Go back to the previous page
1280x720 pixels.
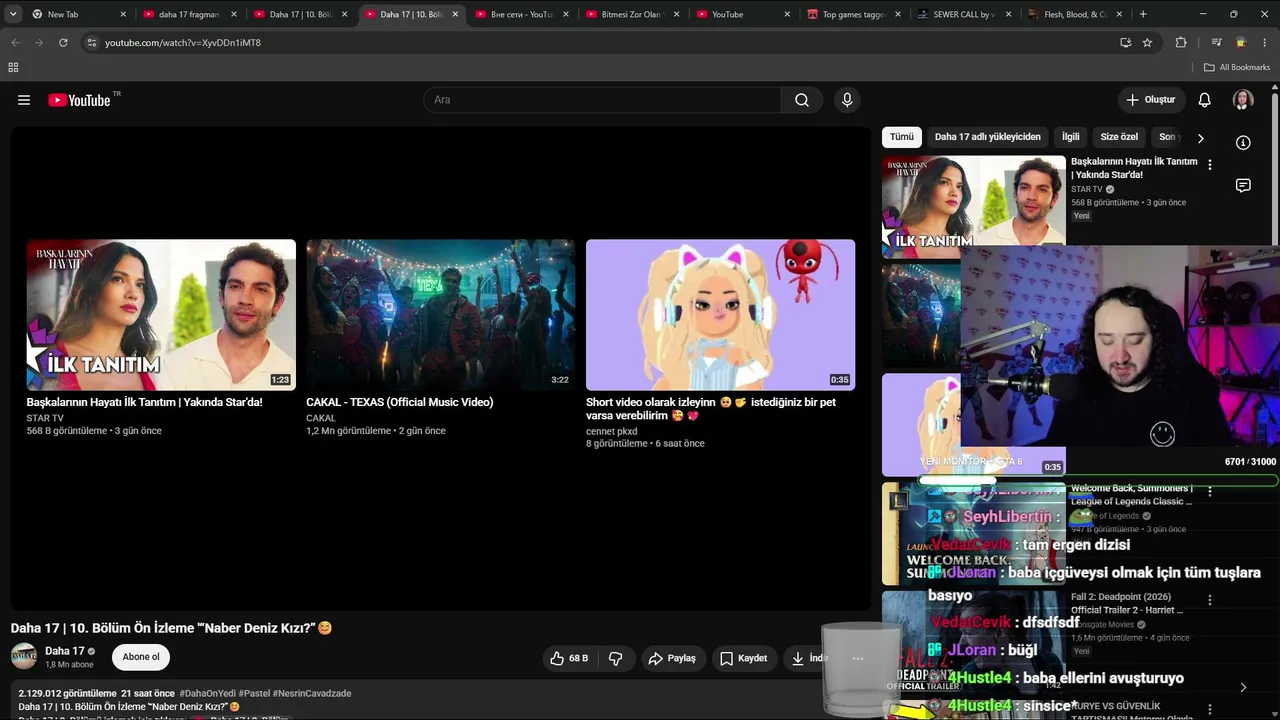[x=15, y=43]
